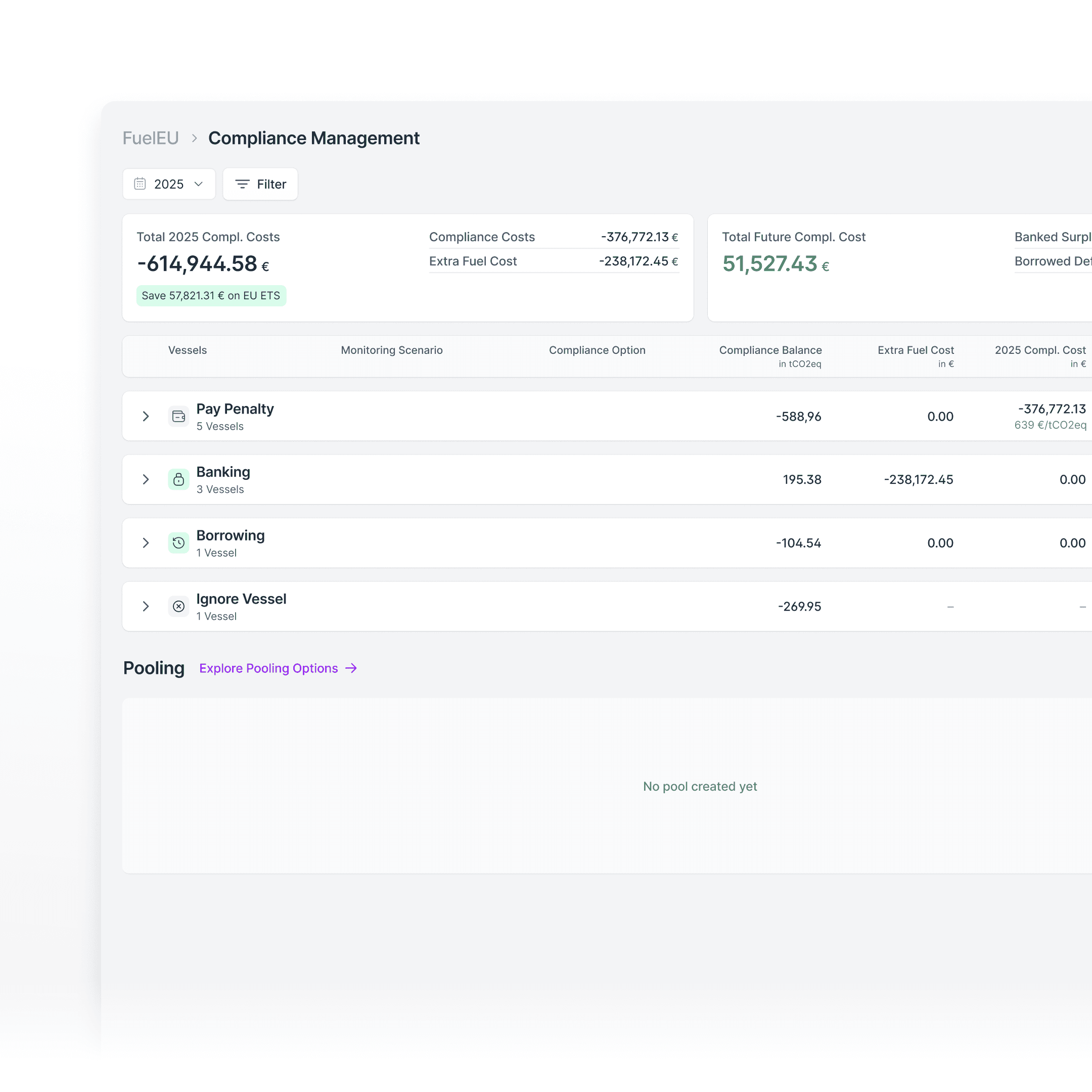This screenshot has width=1092, height=1092.
Task: Open the 2025 year dropdown
Action: [168, 184]
